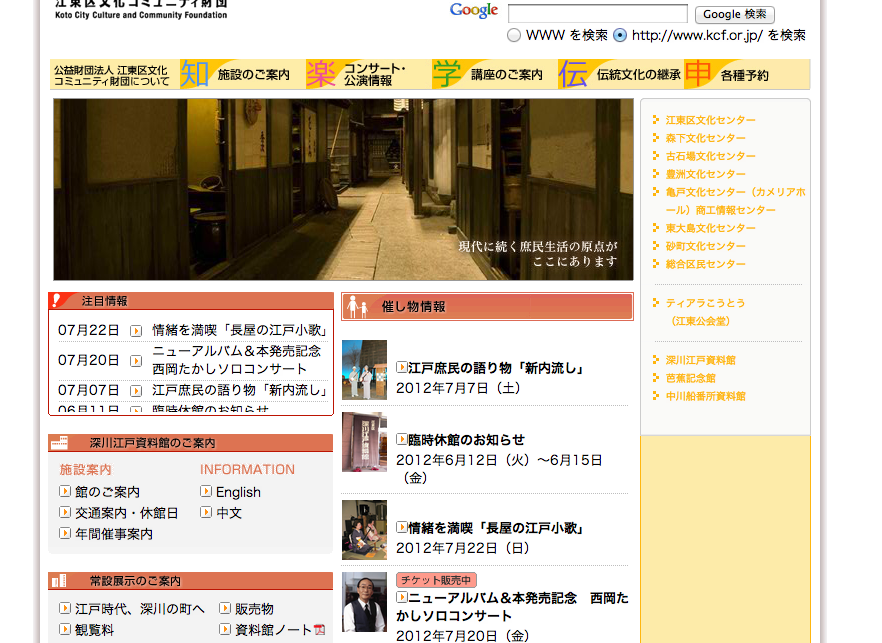Open 芭蕉記念館 sidebar link
Image resolution: width=882 pixels, height=643 pixels.
click(x=690, y=378)
